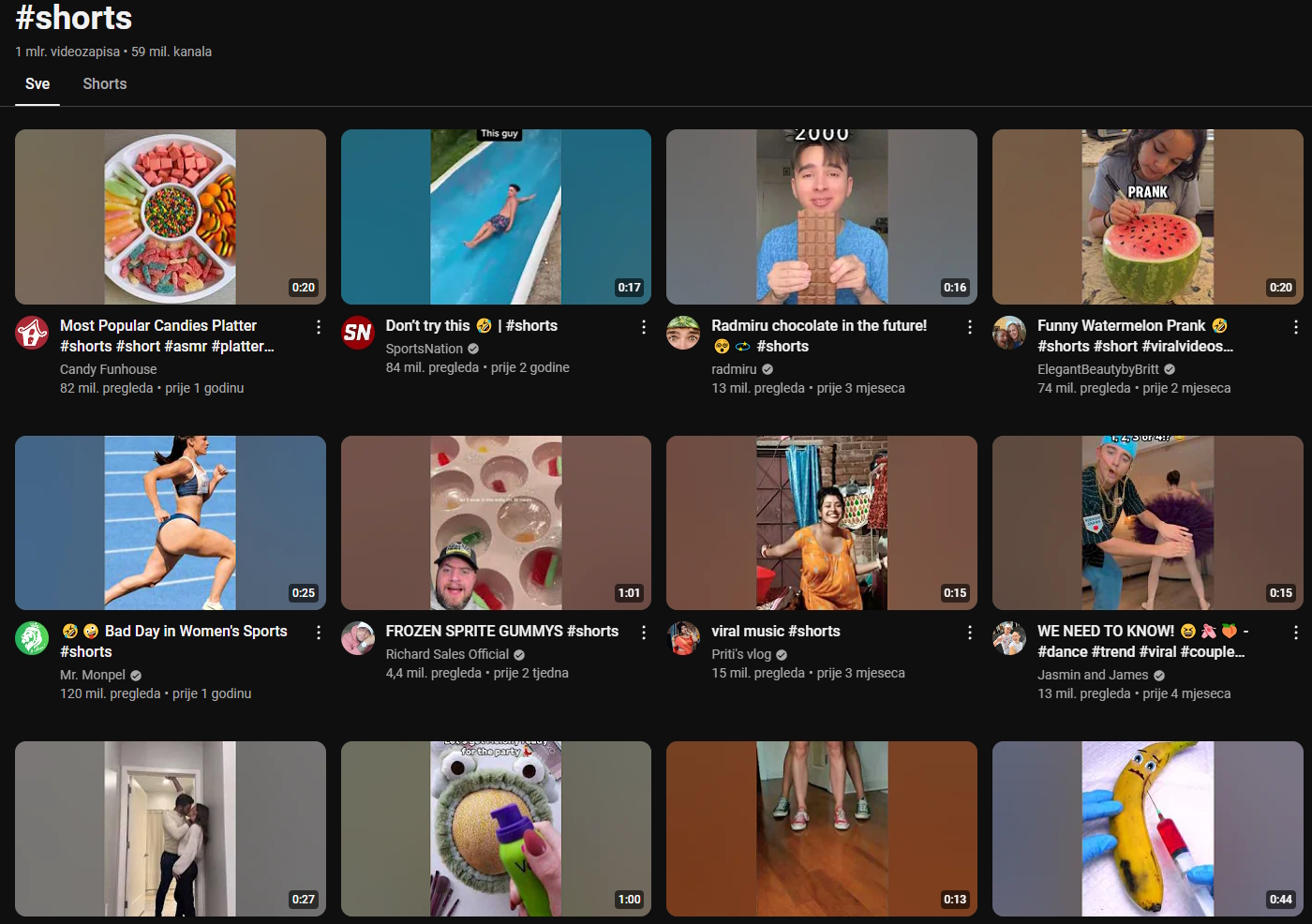Click Richard Sales Official channel avatar
The image size is (1312, 924).
click(x=357, y=638)
